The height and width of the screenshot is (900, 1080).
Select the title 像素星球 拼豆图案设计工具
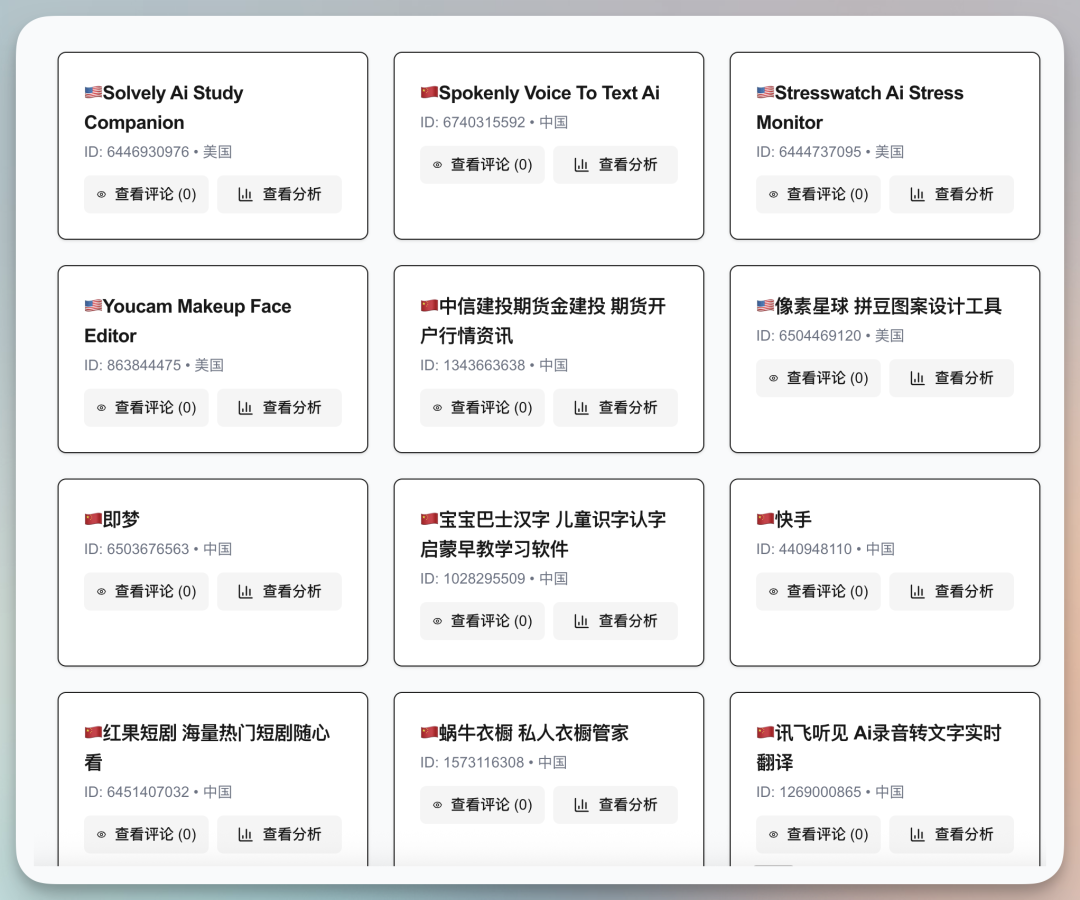pos(888,306)
